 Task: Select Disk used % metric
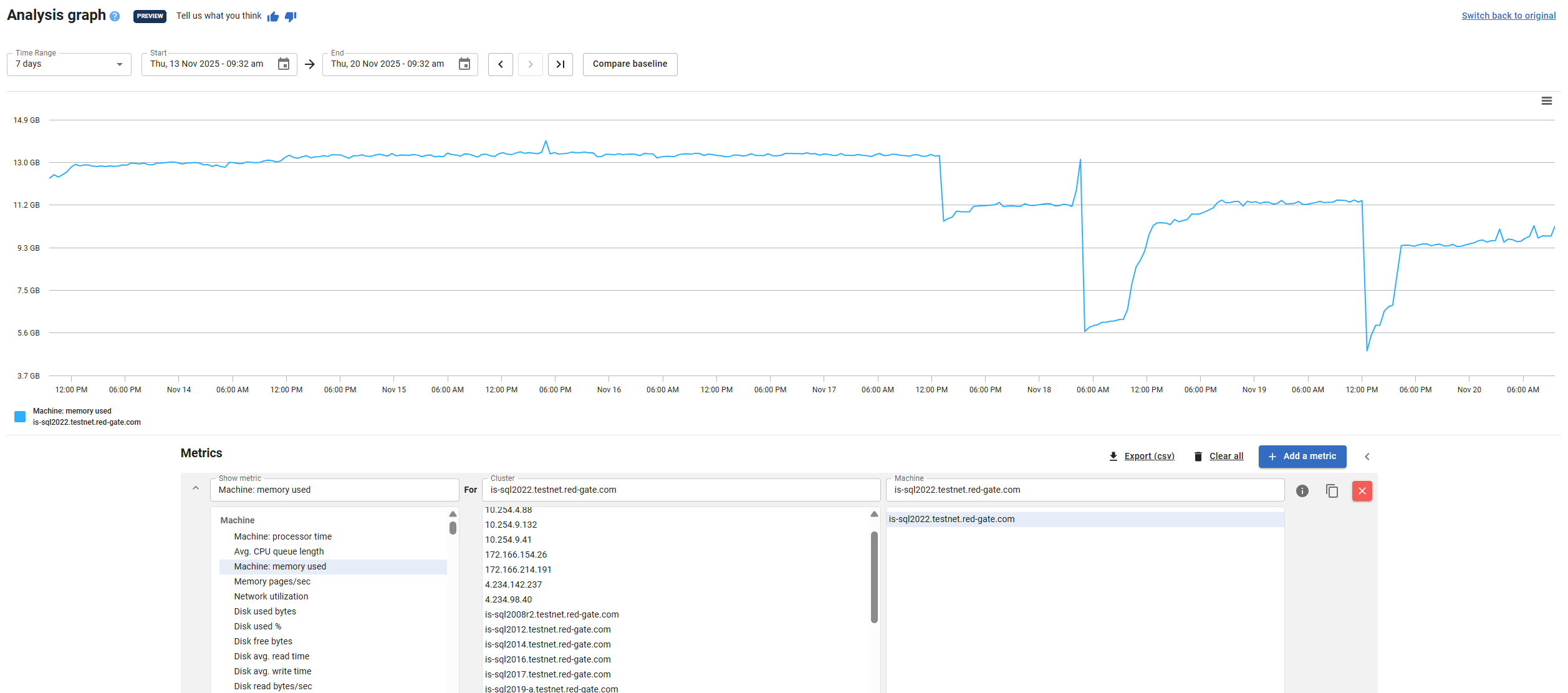(257, 626)
